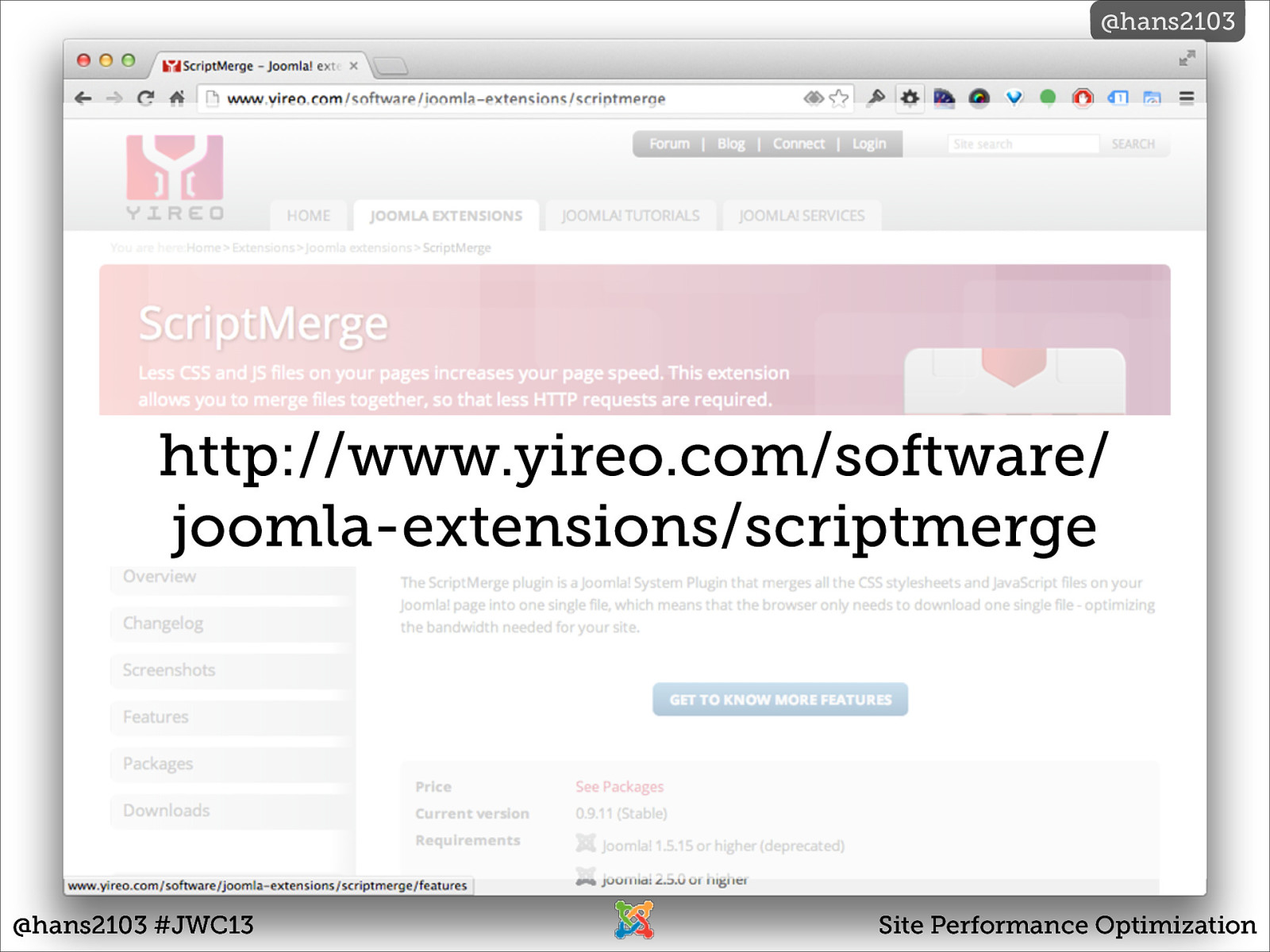Open the color wheel extension icon
Image resolution: width=1270 pixels, height=952 pixels.
point(979,98)
